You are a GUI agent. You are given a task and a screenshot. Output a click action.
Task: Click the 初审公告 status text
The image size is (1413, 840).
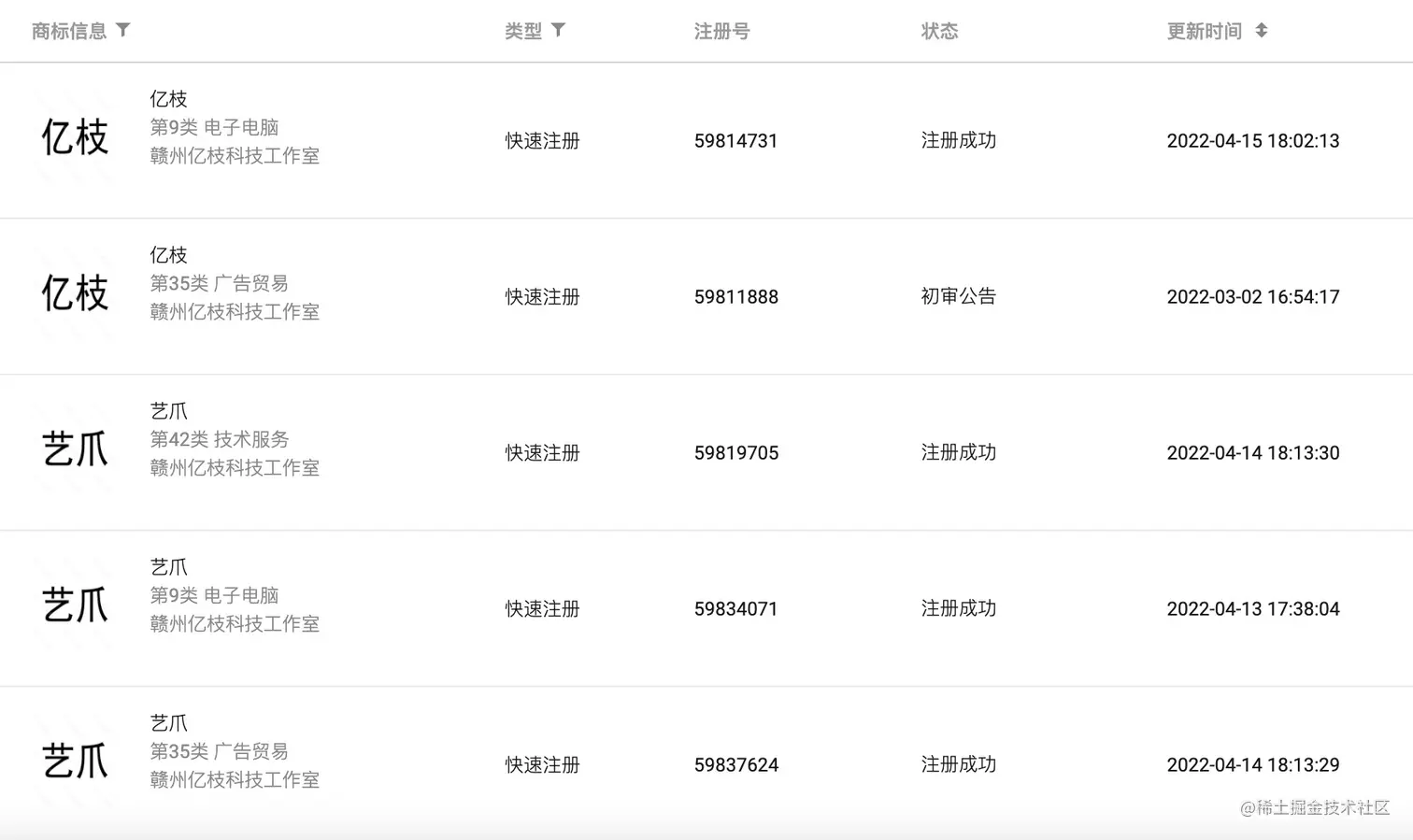[x=959, y=296]
